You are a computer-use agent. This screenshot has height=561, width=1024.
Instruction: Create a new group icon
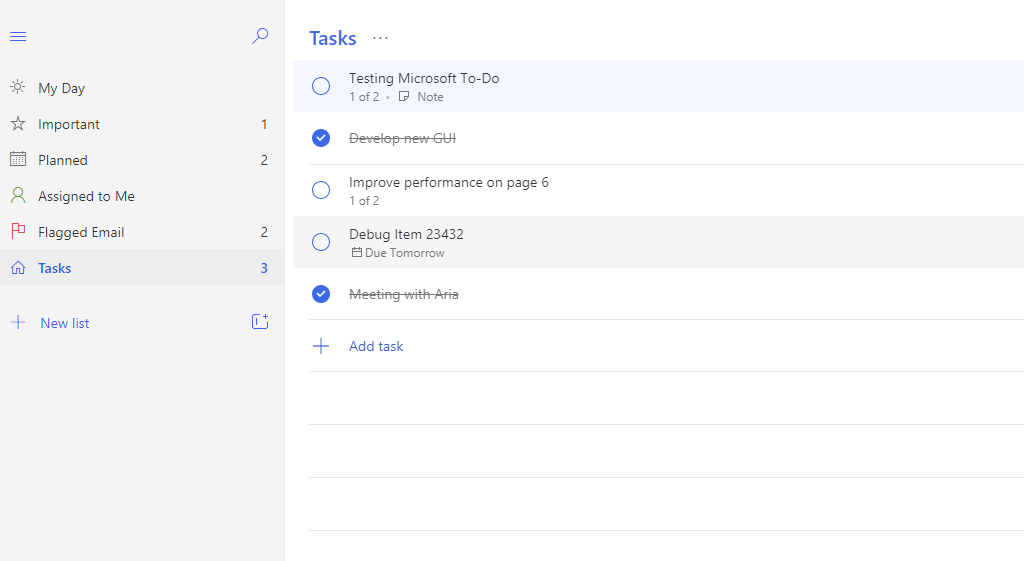[260, 322]
